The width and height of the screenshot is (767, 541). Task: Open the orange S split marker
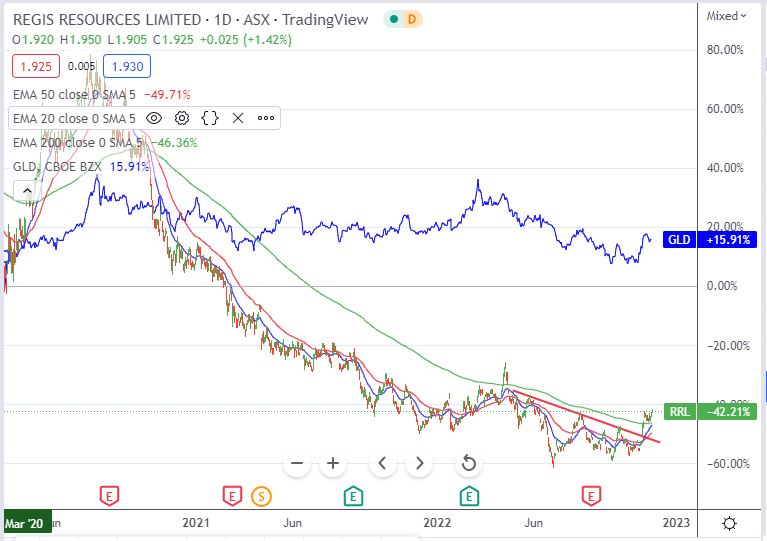[261, 496]
